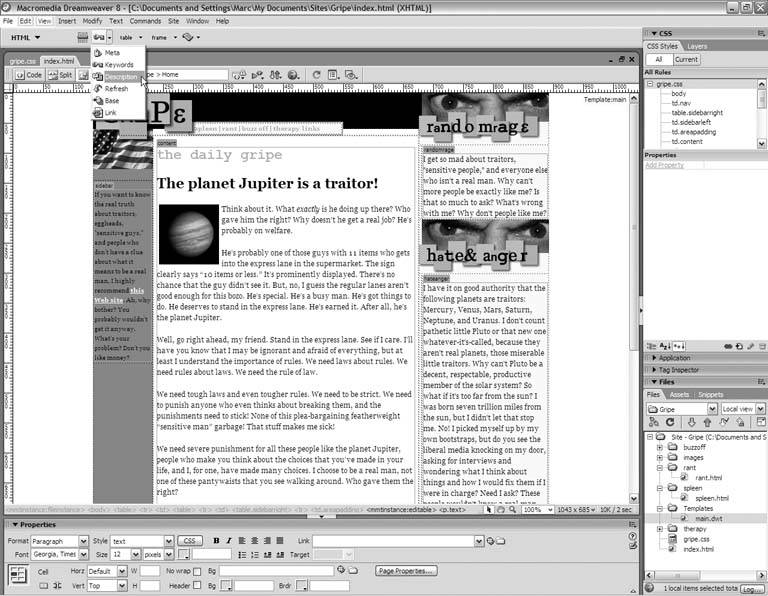Click the Refresh Design View icon
Viewport: 768px width, 596px height.
click(x=317, y=75)
